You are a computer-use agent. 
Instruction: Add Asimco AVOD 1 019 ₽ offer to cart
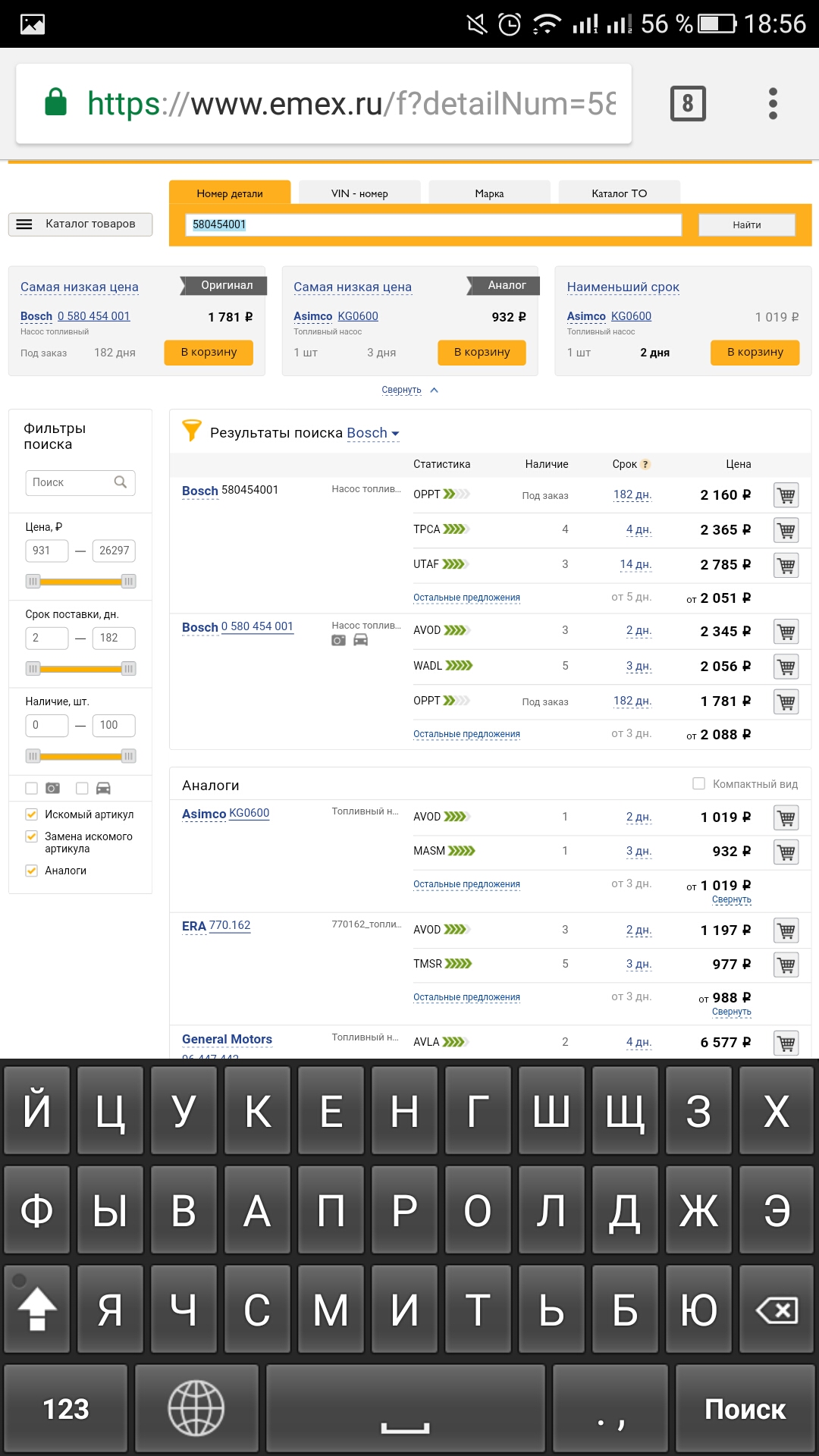[x=786, y=817]
